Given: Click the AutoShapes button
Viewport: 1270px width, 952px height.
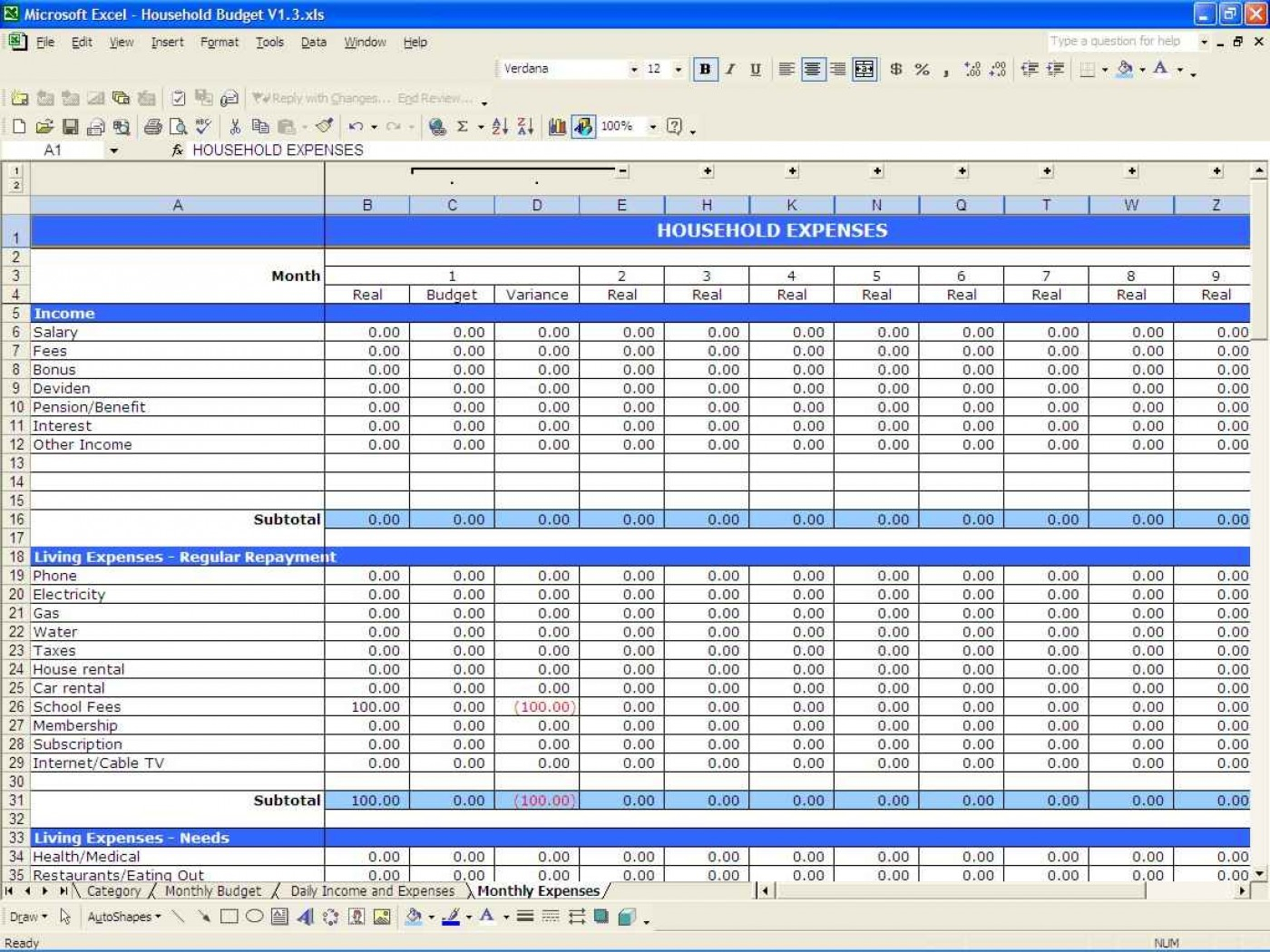Looking at the screenshot, I should coord(123,917).
